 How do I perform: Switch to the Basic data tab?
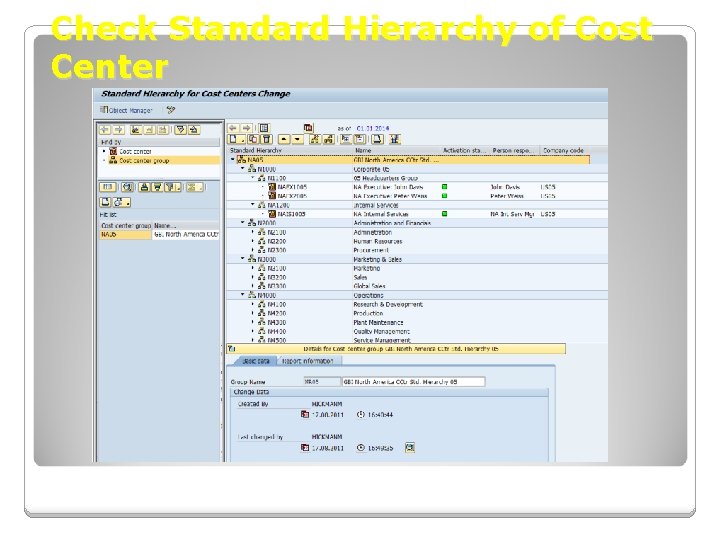(255, 361)
